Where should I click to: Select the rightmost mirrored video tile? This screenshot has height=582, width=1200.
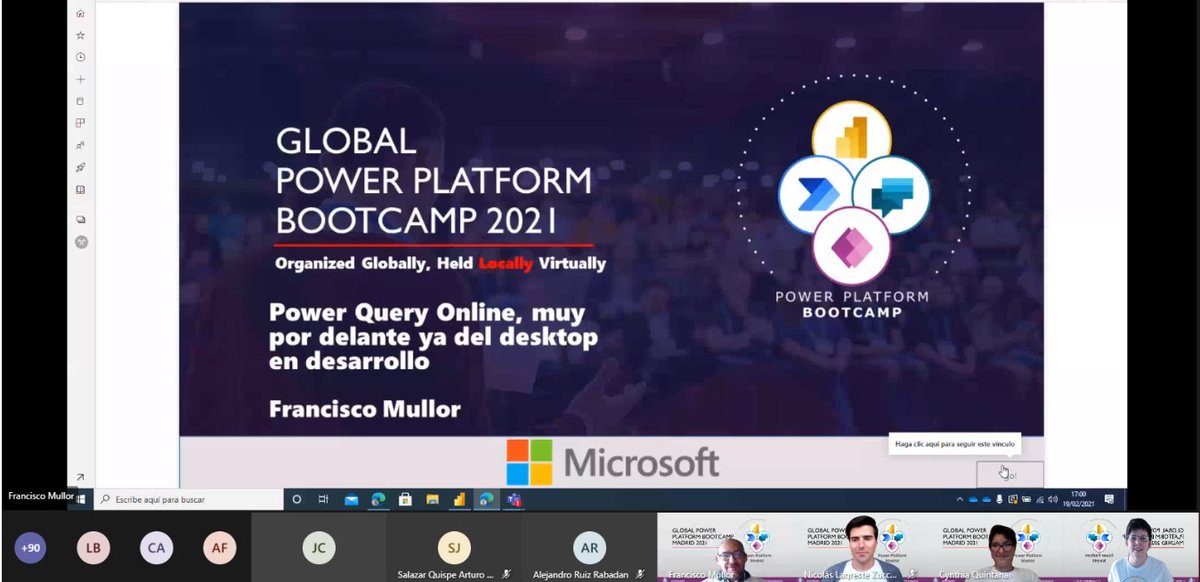(1130, 547)
